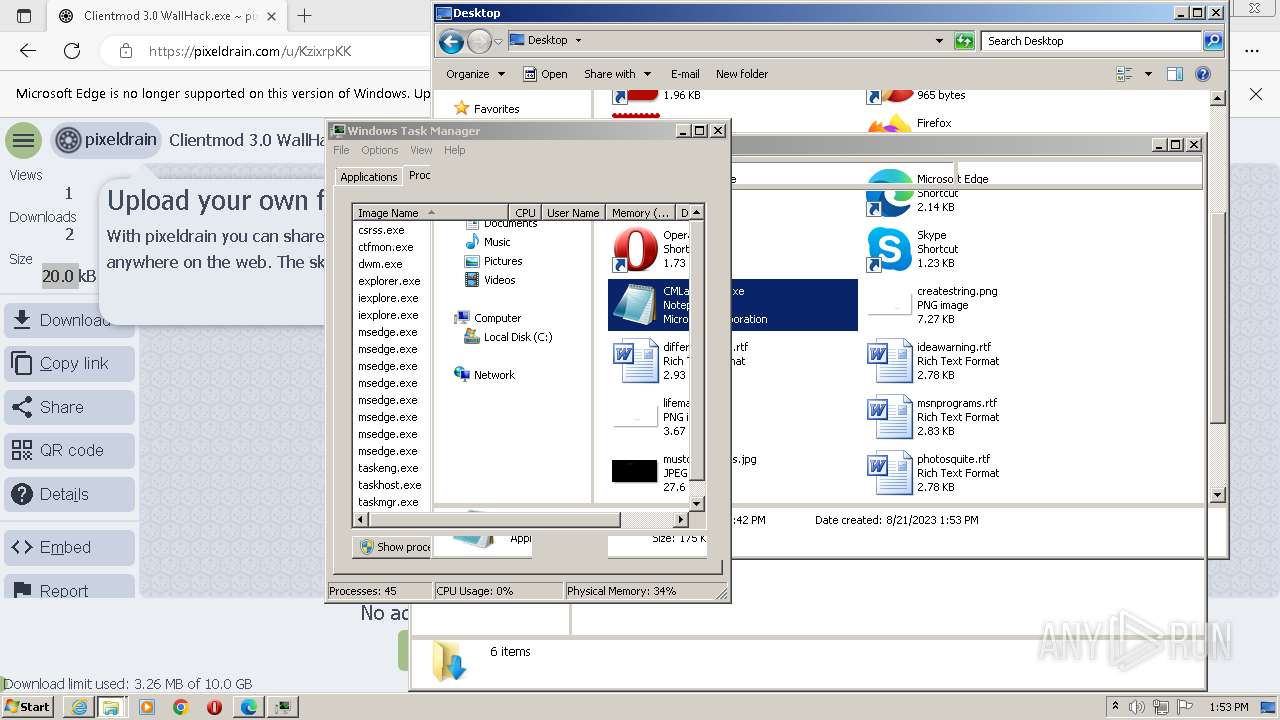This screenshot has width=1280, height=720.
Task: Click the Share button on pixeldrain
Action: [69, 407]
